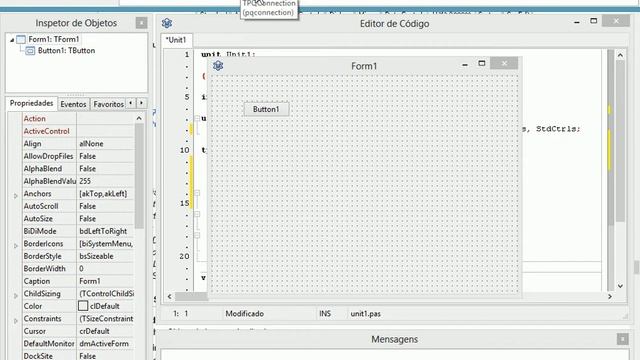Minimize the Editor de Código window
Image resolution: width=640 pixels, height=360 pixels.
click(577, 22)
